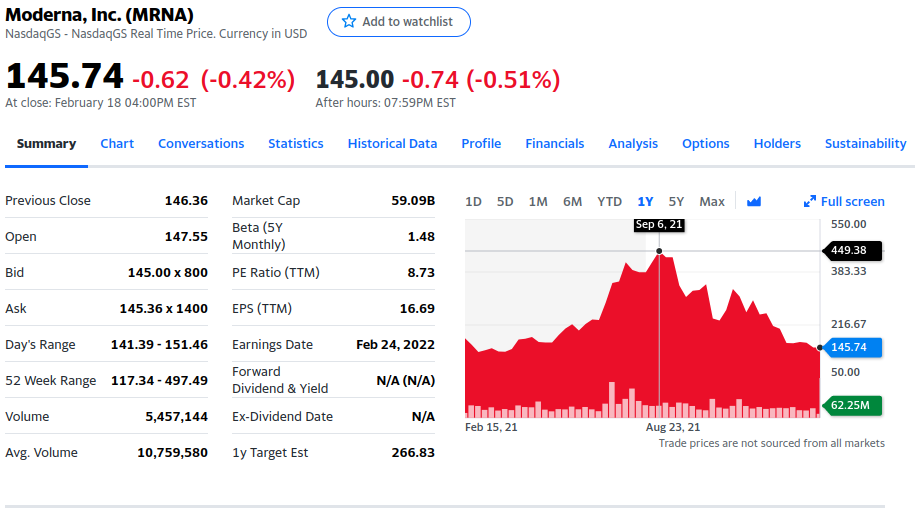Click the 1y Target Est value 266.83
915x515 pixels.
point(413,453)
